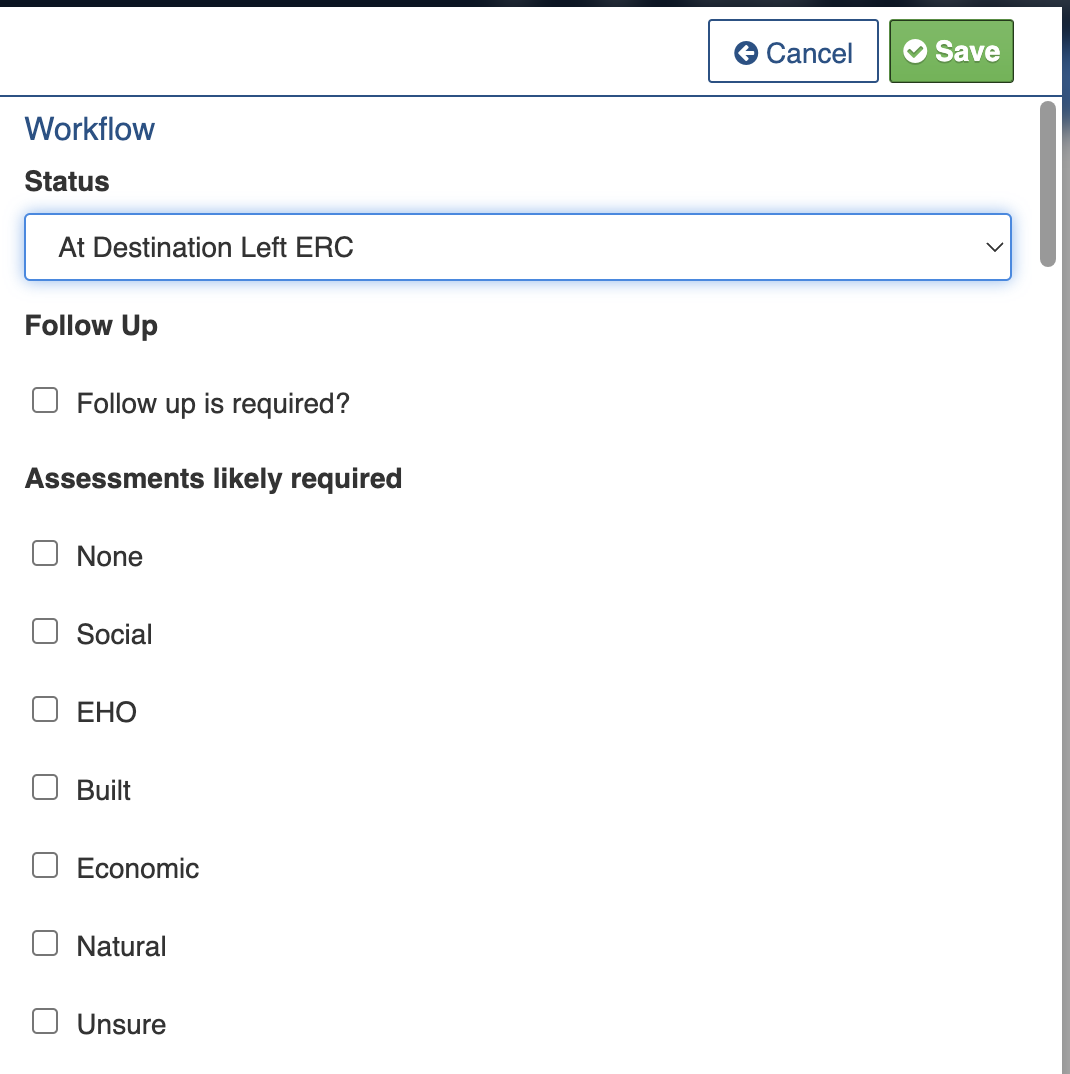
Task: Check the None assessment checkbox
Action: [x=45, y=554]
